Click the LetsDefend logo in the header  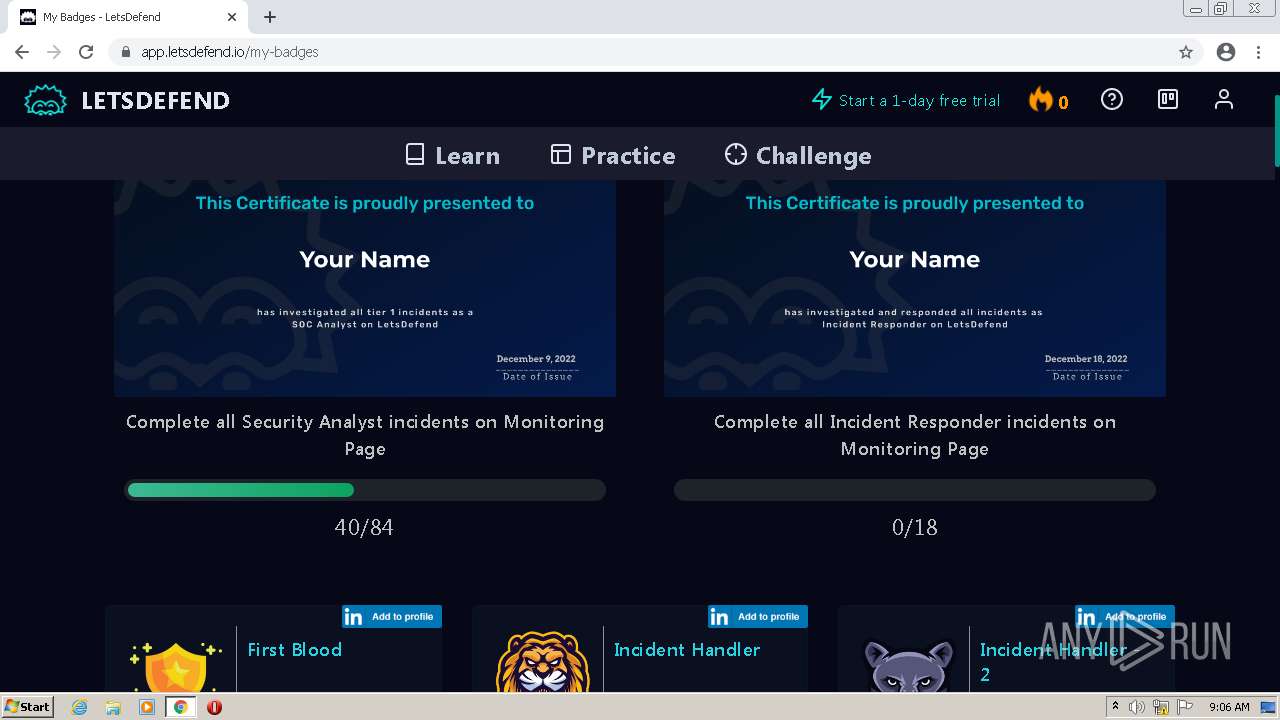coord(127,100)
